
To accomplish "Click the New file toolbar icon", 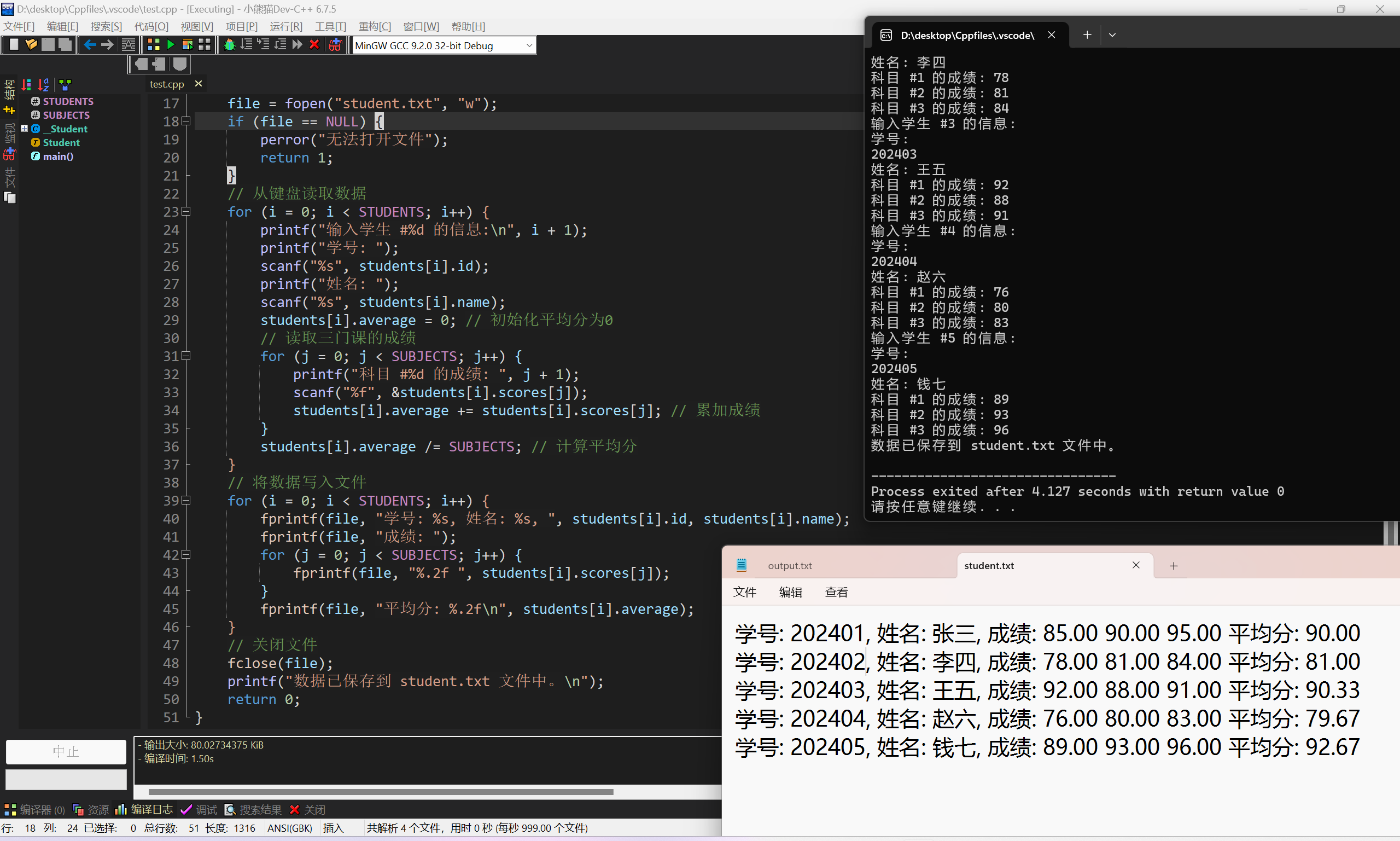I will tap(14, 45).
